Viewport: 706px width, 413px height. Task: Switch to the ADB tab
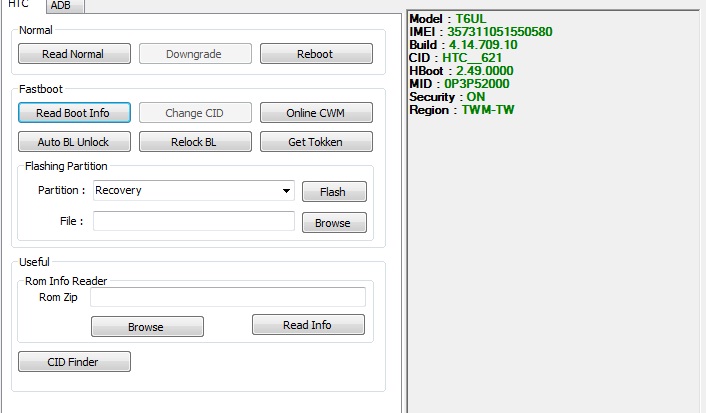pos(65,5)
